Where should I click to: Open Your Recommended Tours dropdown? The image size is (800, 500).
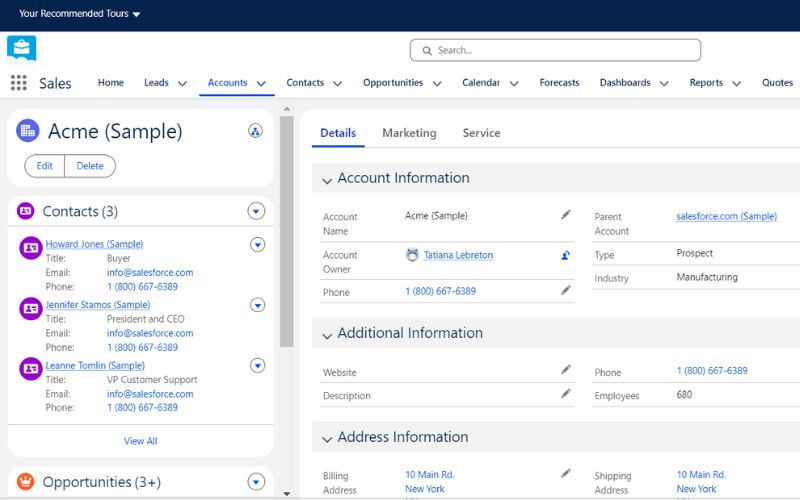pos(80,14)
